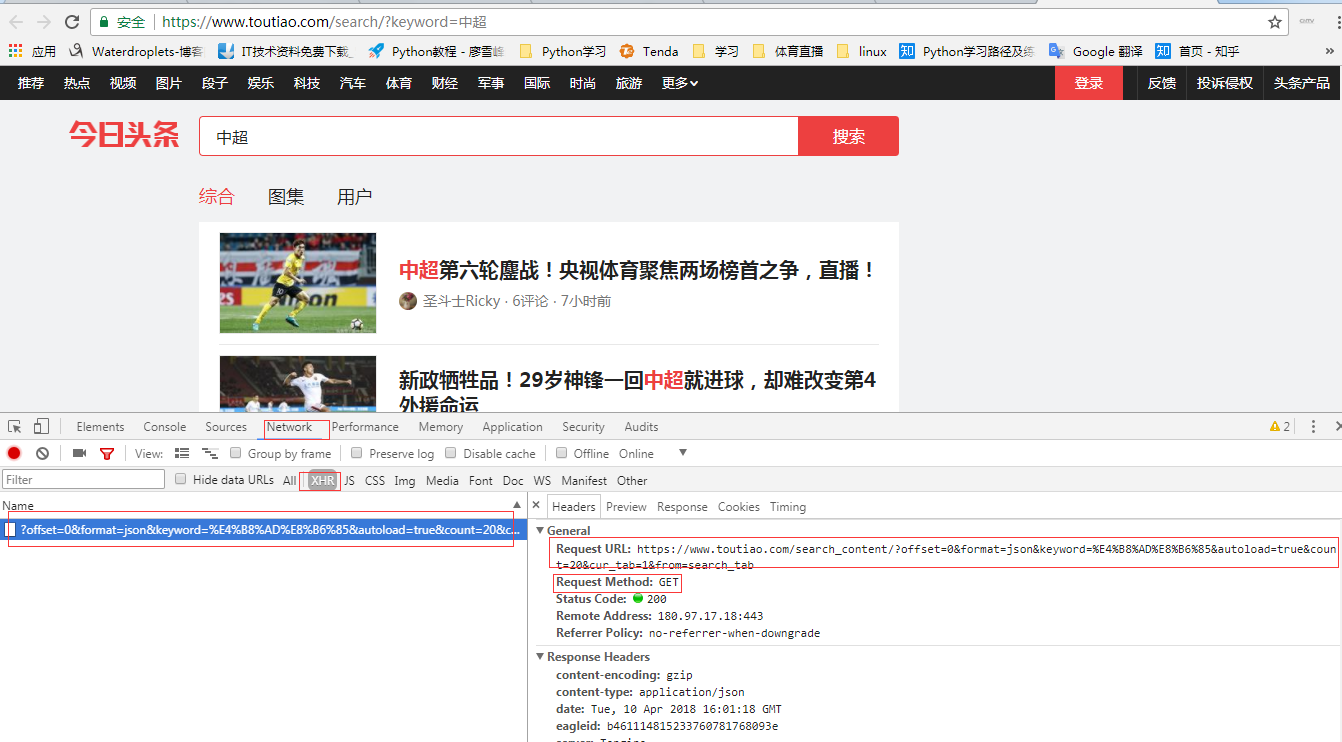Tick the Hide data URLs checkbox

click(x=181, y=479)
